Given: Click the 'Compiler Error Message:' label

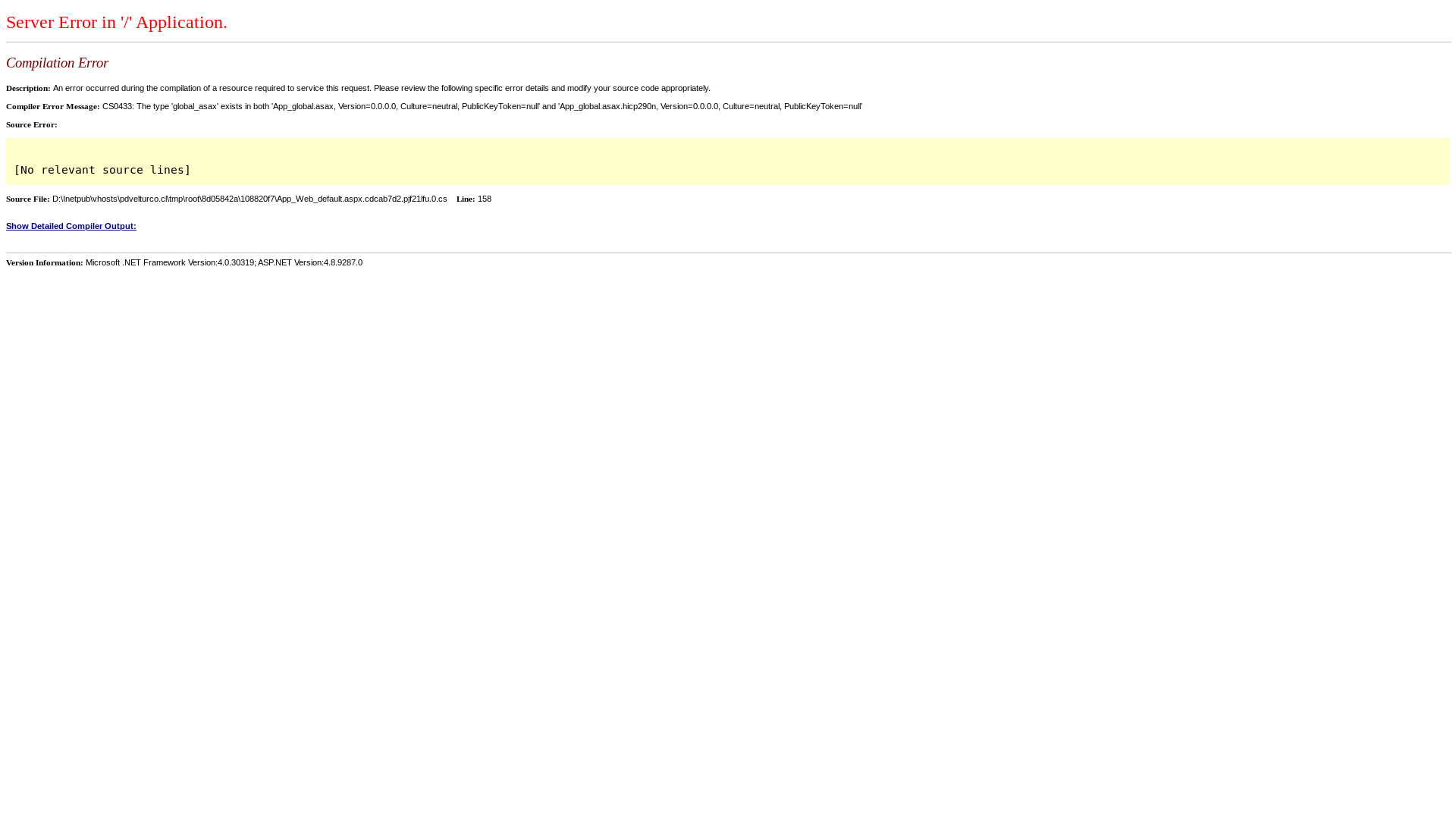Looking at the screenshot, I should click(x=53, y=106).
